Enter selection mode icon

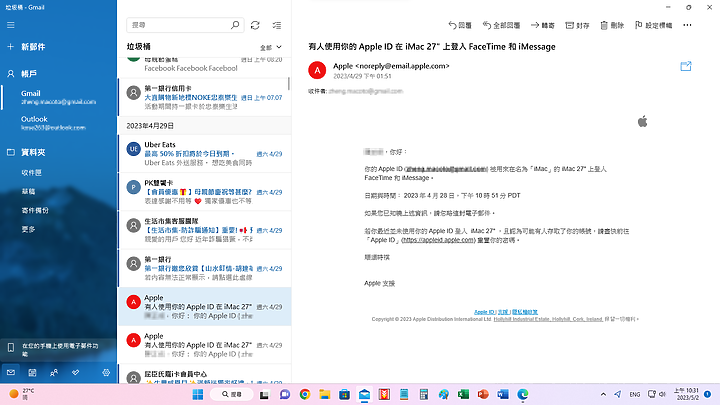click(x=277, y=25)
